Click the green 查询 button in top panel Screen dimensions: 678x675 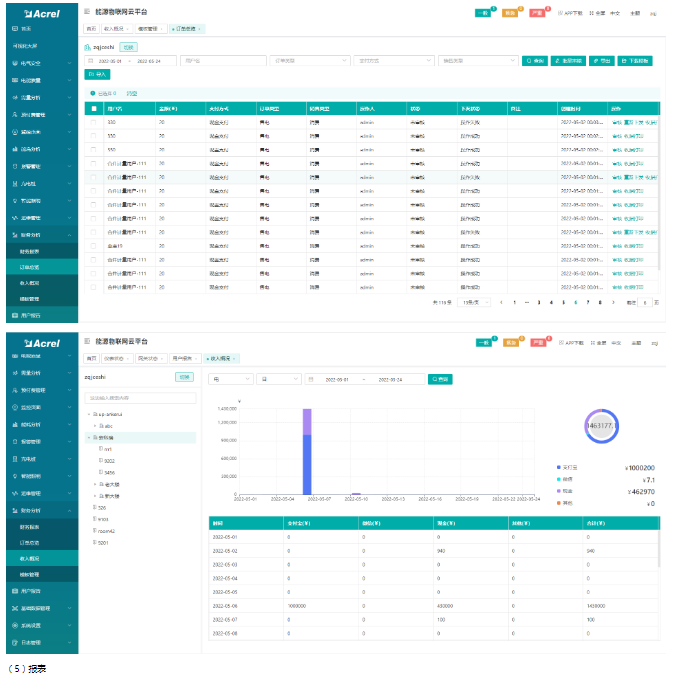point(535,61)
